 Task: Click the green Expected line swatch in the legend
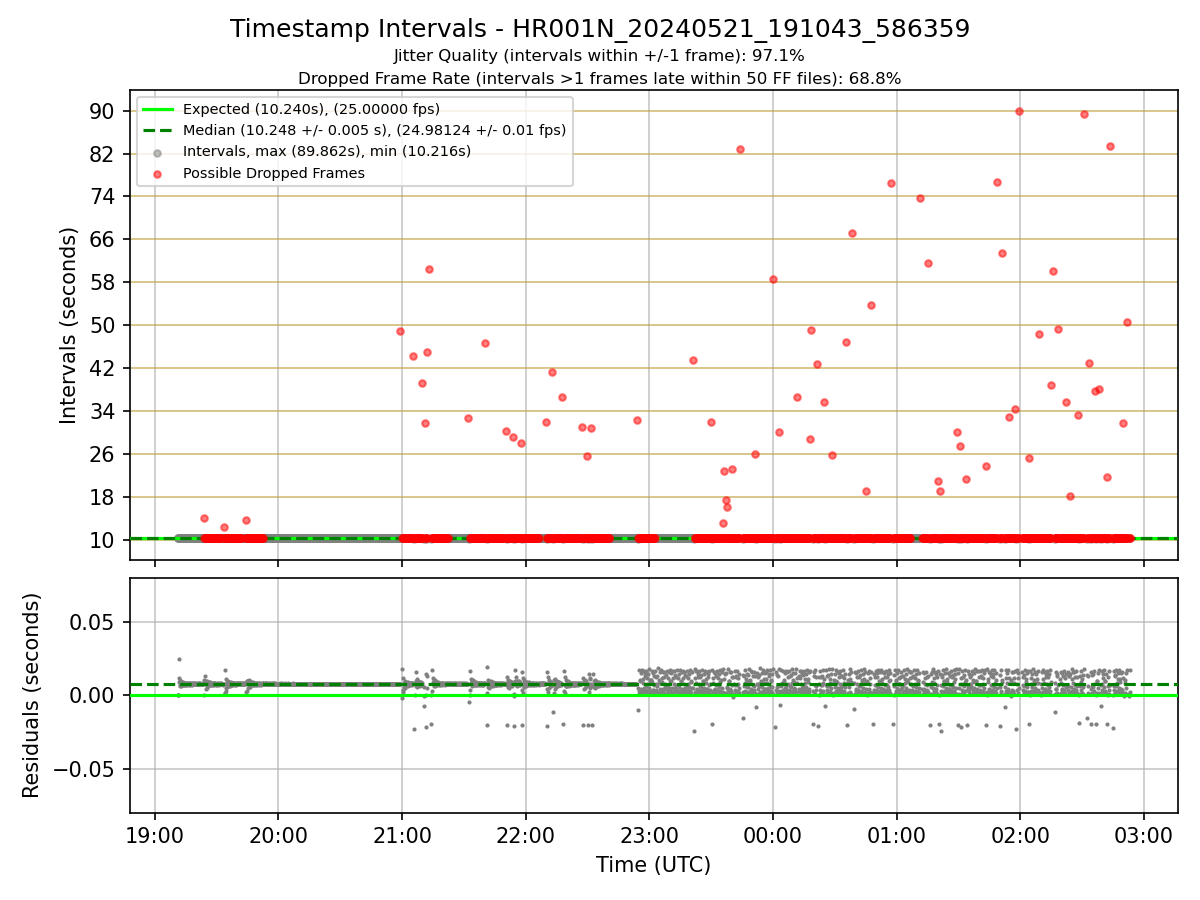158,109
